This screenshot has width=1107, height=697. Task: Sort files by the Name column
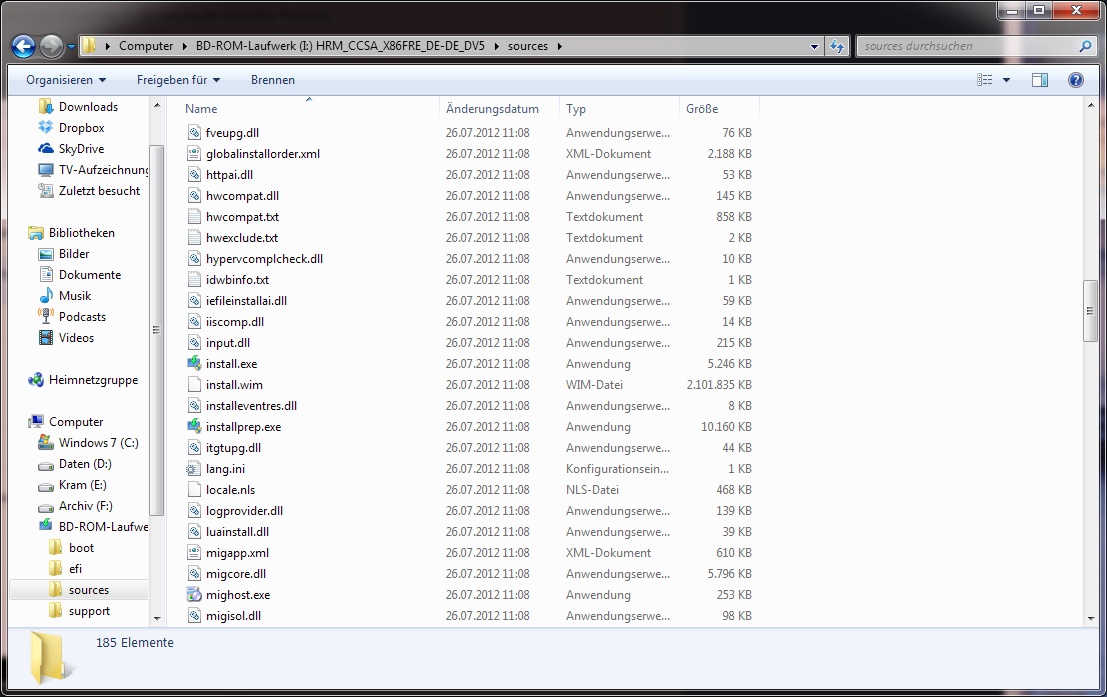point(200,108)
